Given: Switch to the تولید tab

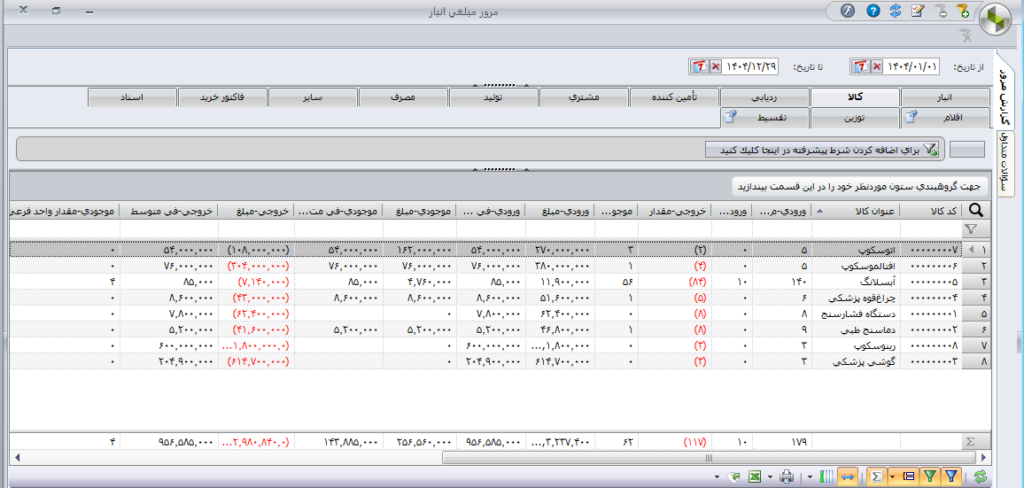Looking at the screenshot, I should [494, 97].
